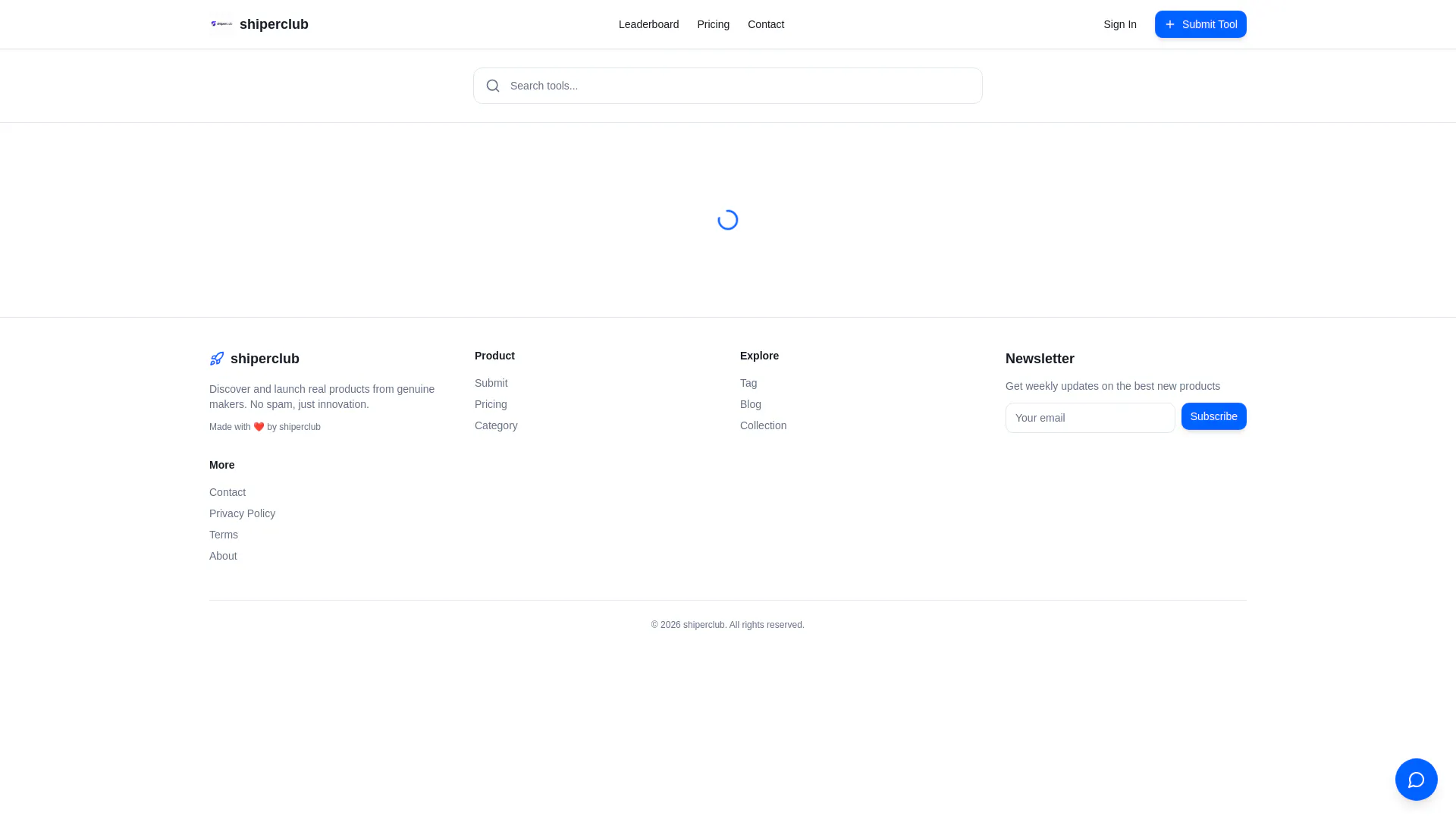
Task: Open the Category link in footer
Action: (496, 425)
